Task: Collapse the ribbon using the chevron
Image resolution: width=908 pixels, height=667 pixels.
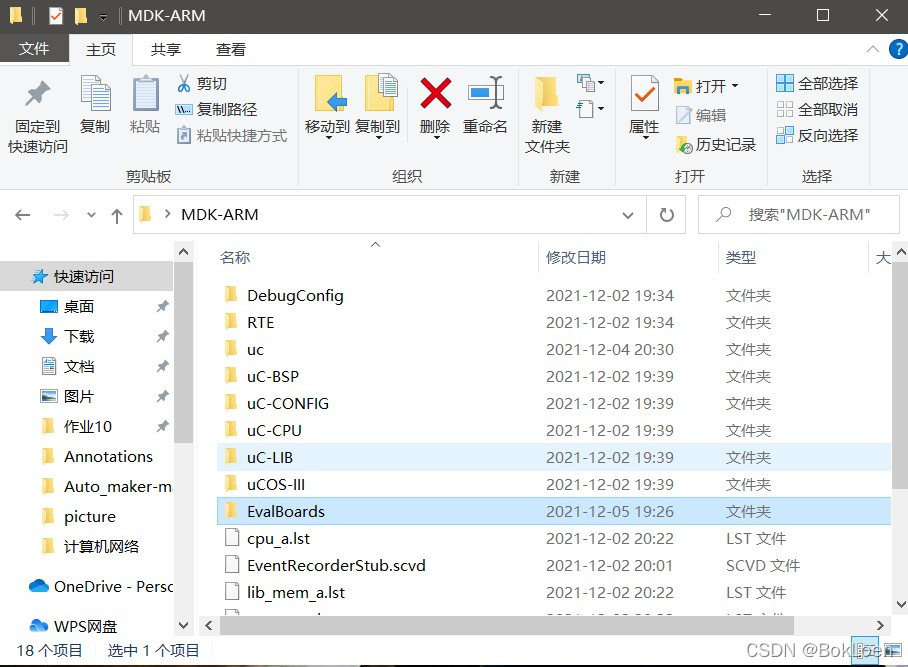Action: 872,48
